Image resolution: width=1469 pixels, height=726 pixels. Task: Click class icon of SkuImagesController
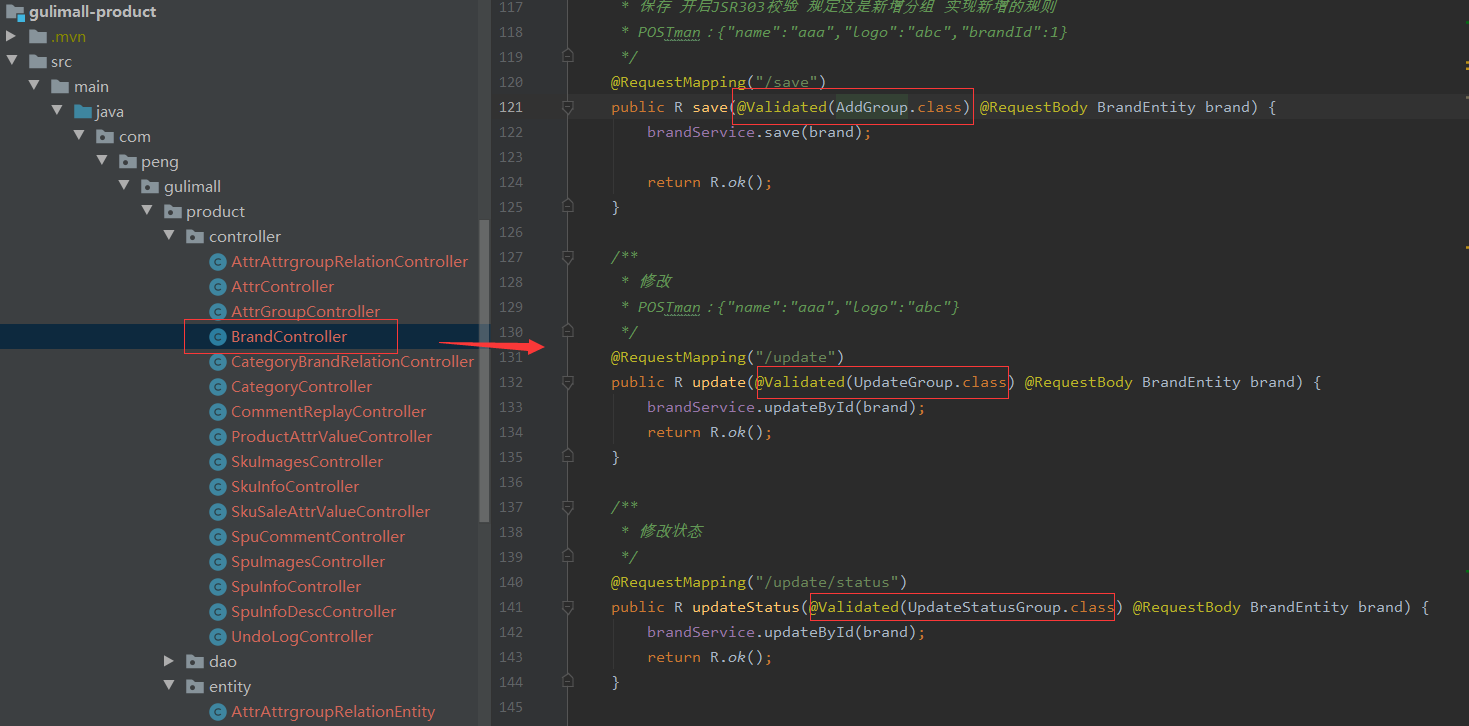tap(217, 462)
